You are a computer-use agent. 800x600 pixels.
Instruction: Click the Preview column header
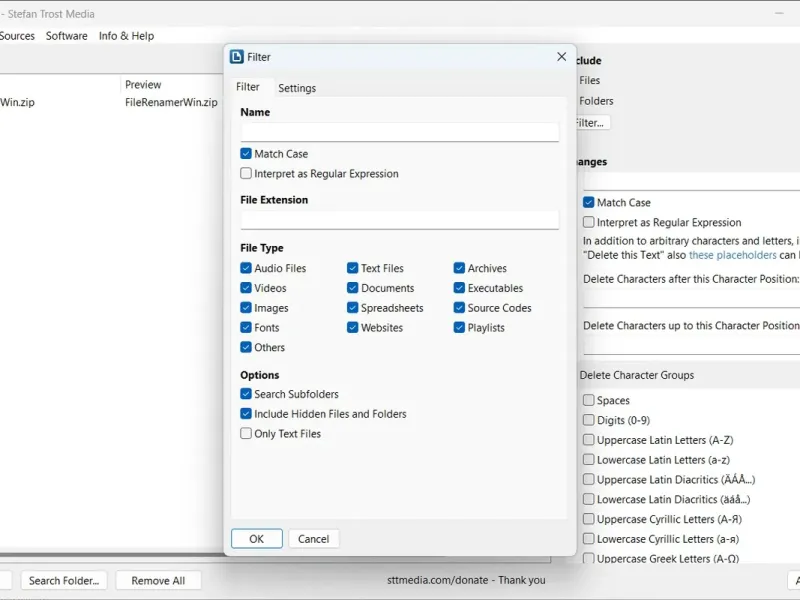143,84
